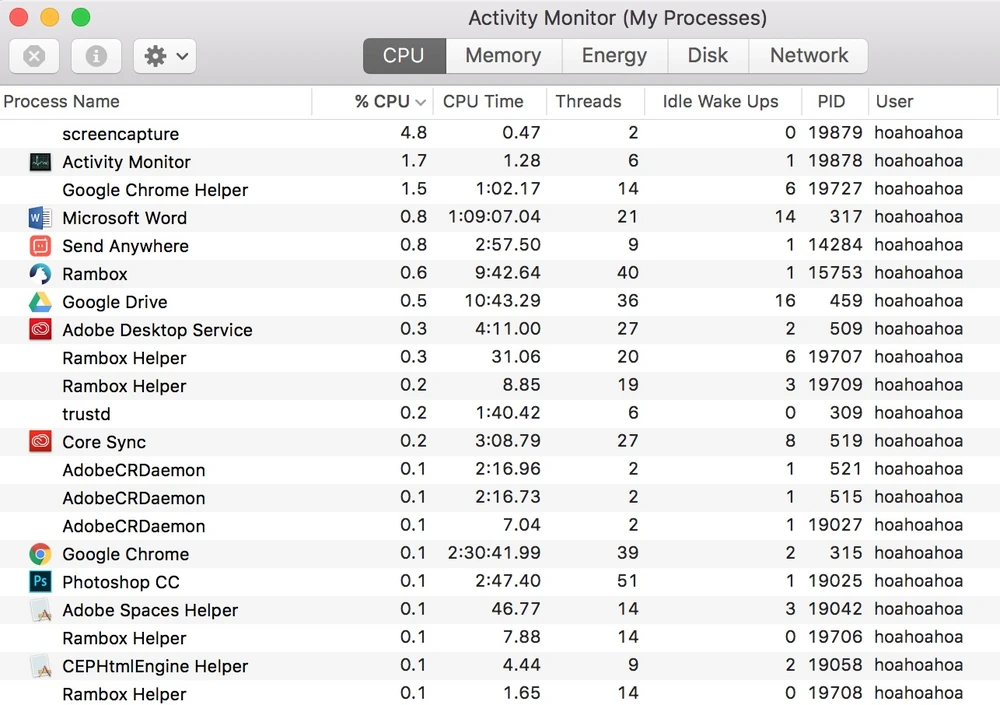The image size is (1000, 705).
Task: Click the Photoshop CC process icon
Action: (x=40, y=581)
